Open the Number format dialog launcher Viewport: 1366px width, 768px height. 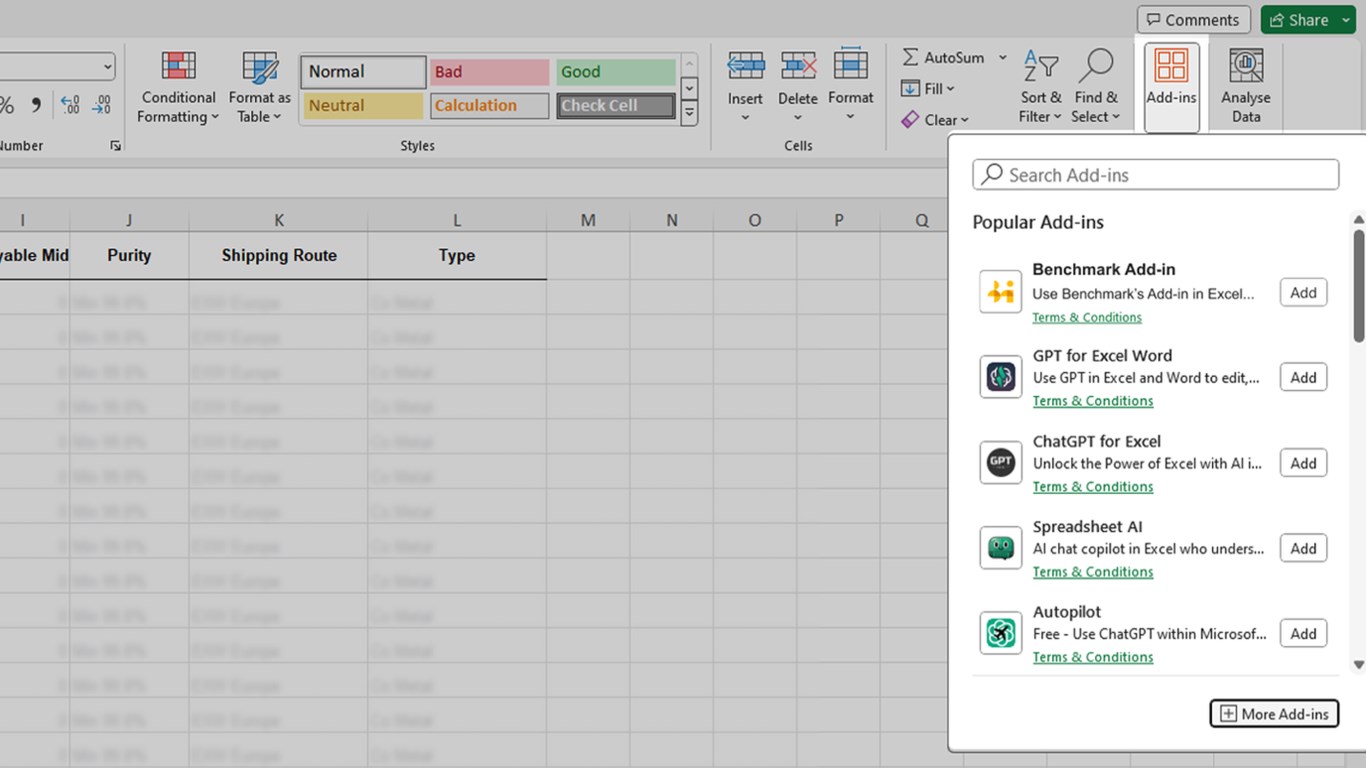pos(116,146)
